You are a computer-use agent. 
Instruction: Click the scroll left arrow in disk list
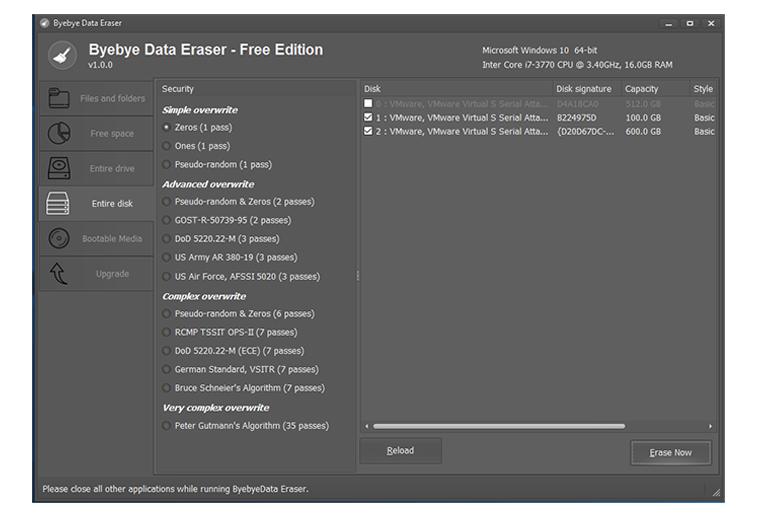pyautogui.click(x=367, y=426)
